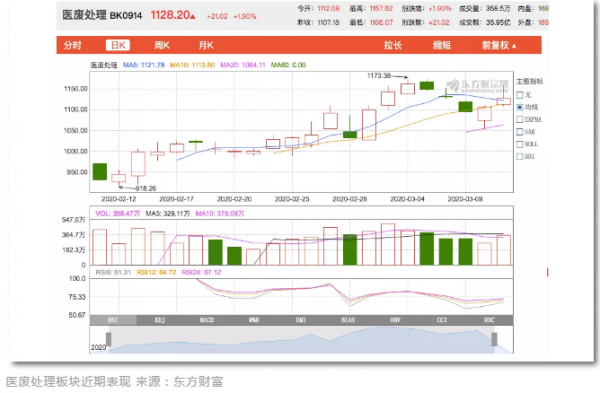Click the 拉长 stretch button
The height and width of the screenshot is (393, 600).
pyautogui.click(x=393, y=45)
